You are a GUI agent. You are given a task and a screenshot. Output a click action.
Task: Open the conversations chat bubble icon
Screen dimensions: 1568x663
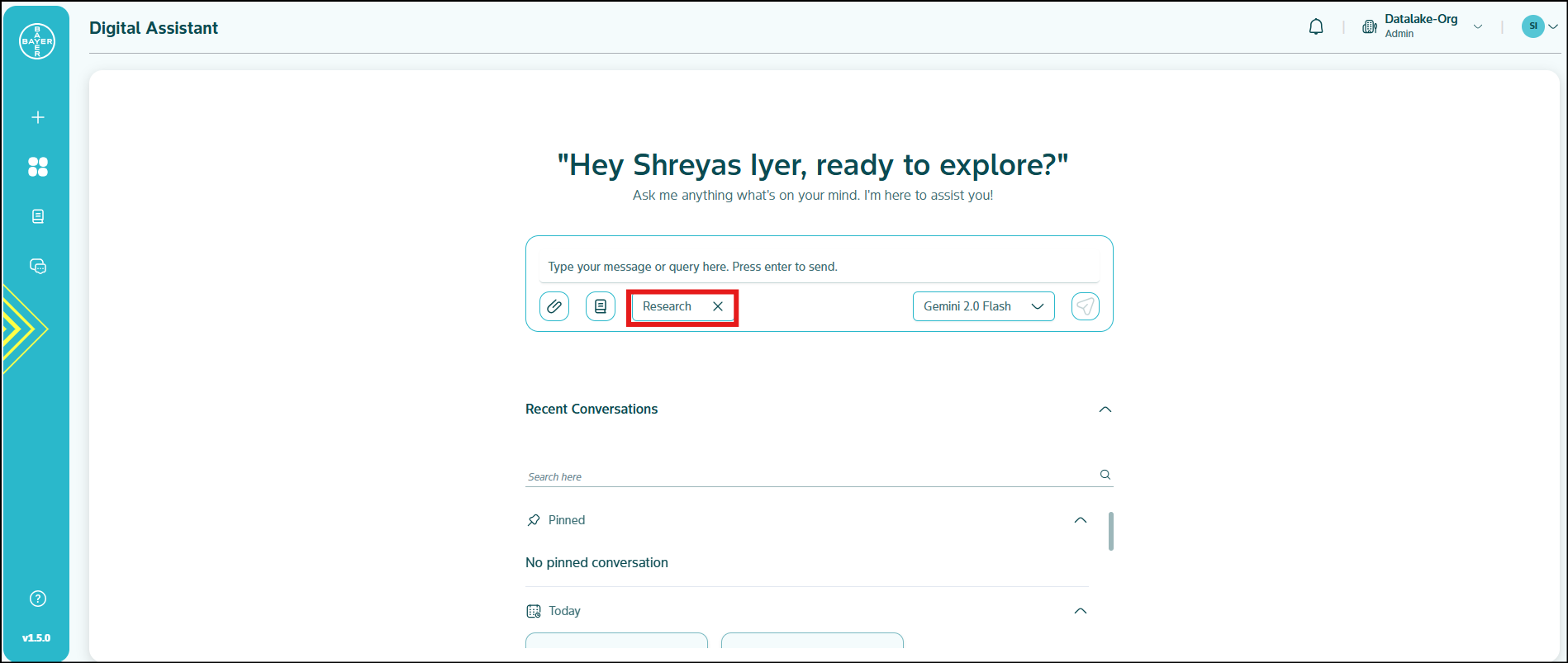[38, 266]
